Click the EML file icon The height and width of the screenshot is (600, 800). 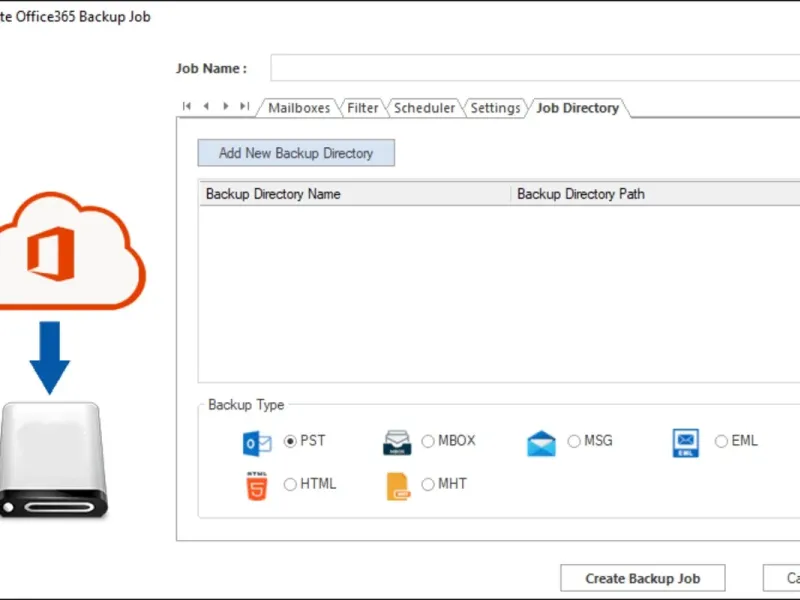[686, 442]
